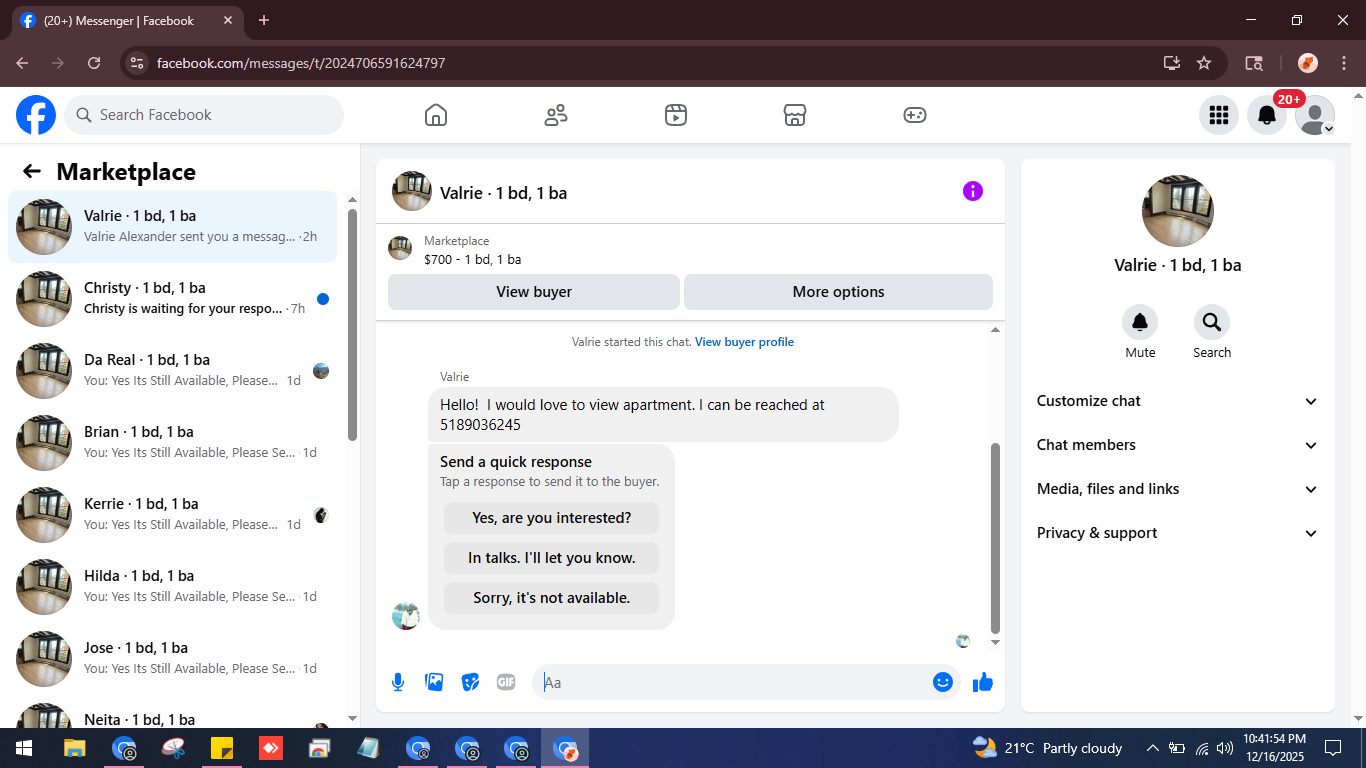Screen dimensions: 1366x768
Task: Click the message containing 5189036245
Action: [x=663, y=414]
